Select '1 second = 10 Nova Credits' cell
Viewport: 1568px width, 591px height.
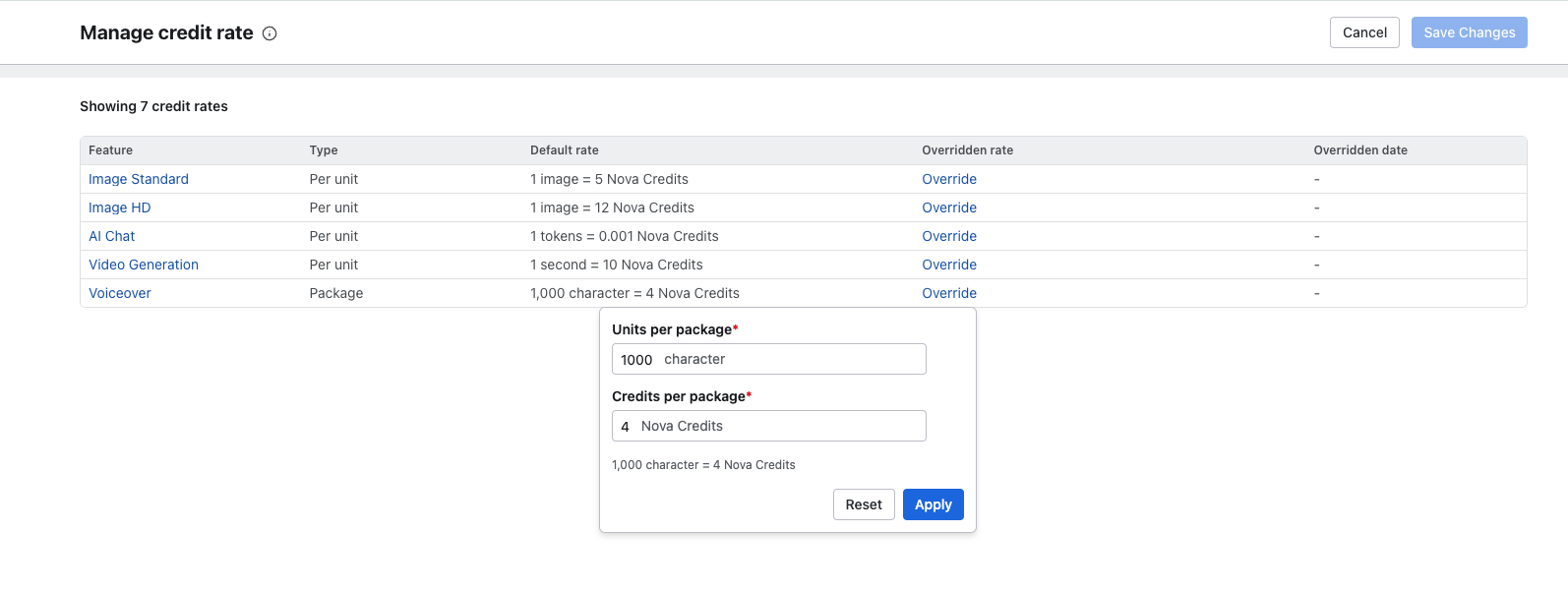coord(617,265)
